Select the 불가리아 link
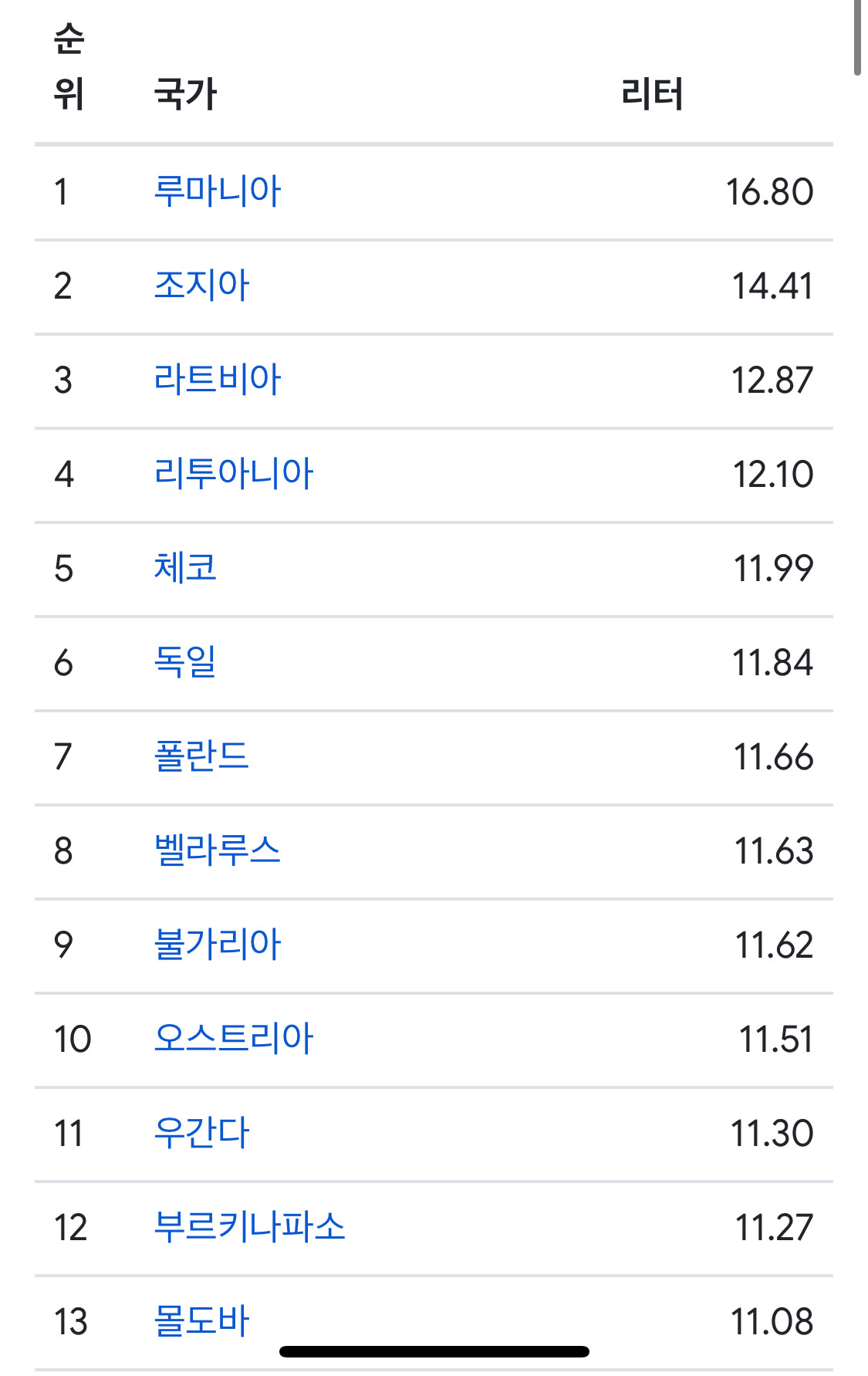This screenshot has width=868, height=1376. click(x=218, y=945)
